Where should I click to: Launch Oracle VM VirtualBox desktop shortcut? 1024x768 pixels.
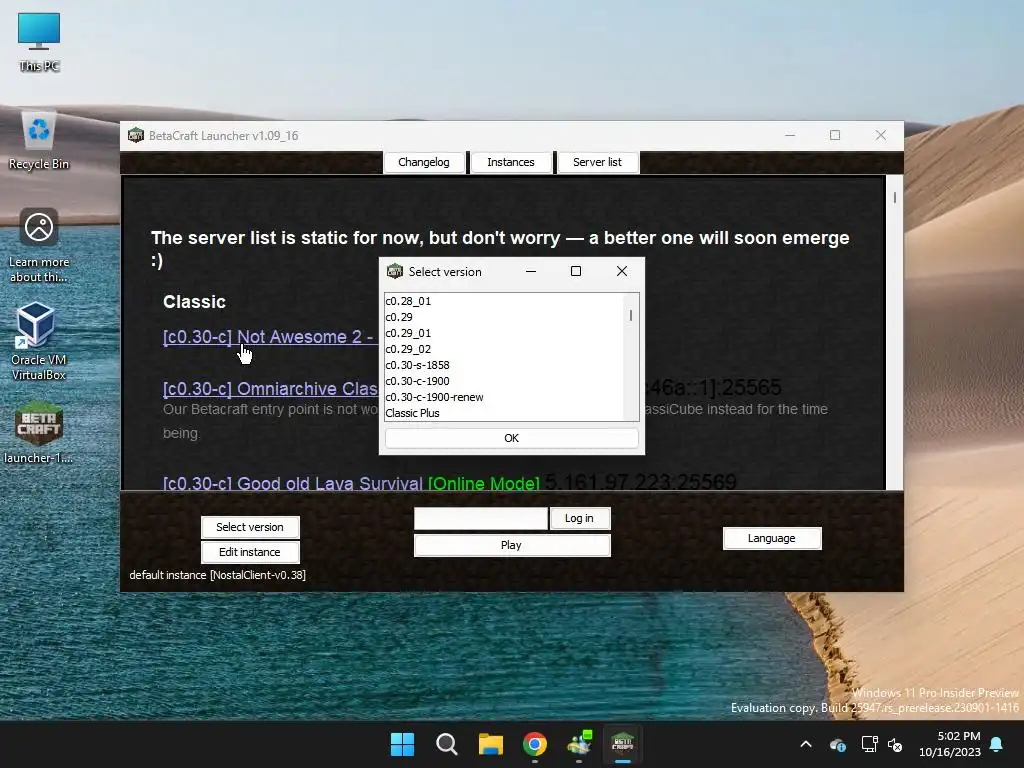pyautogui.click(x=39, y=341)
